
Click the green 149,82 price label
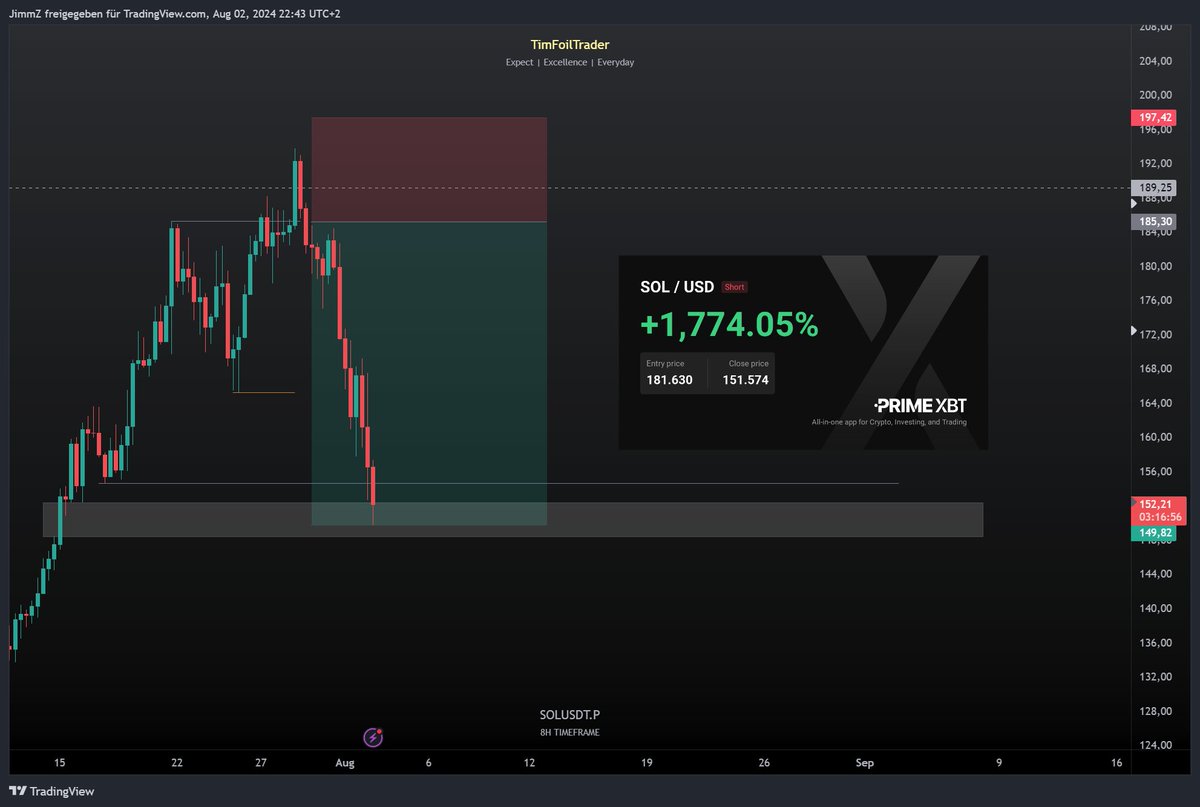(x=1153, y=533)
